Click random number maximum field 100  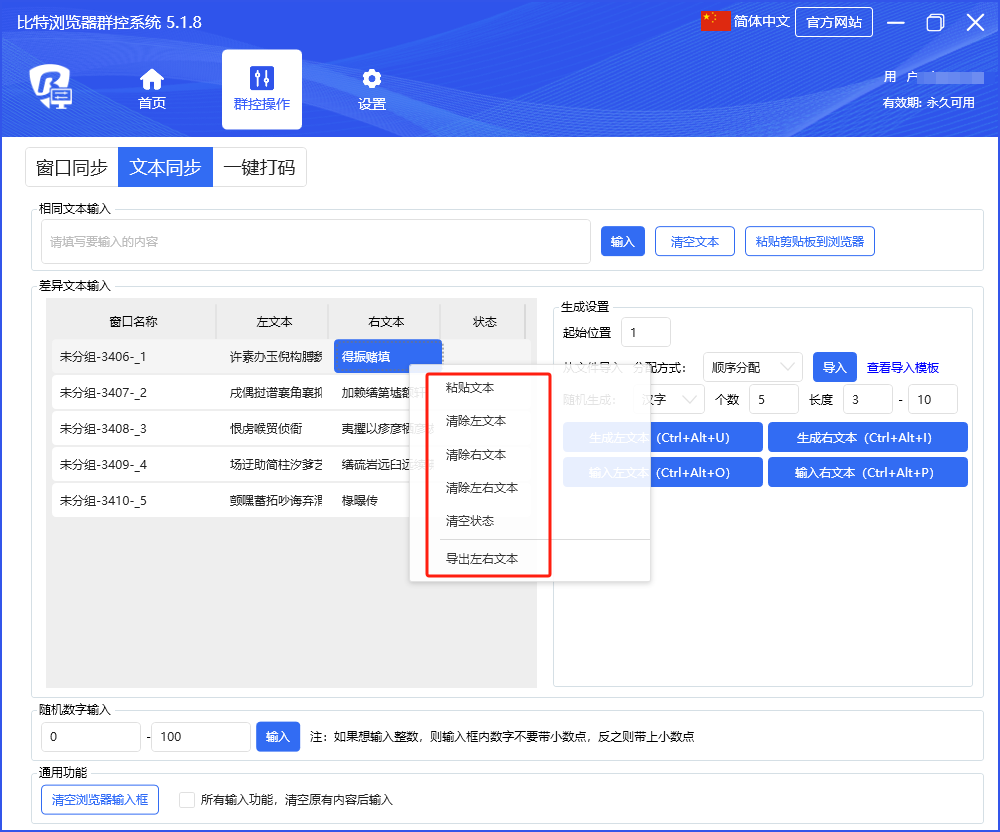click(201, 736)
